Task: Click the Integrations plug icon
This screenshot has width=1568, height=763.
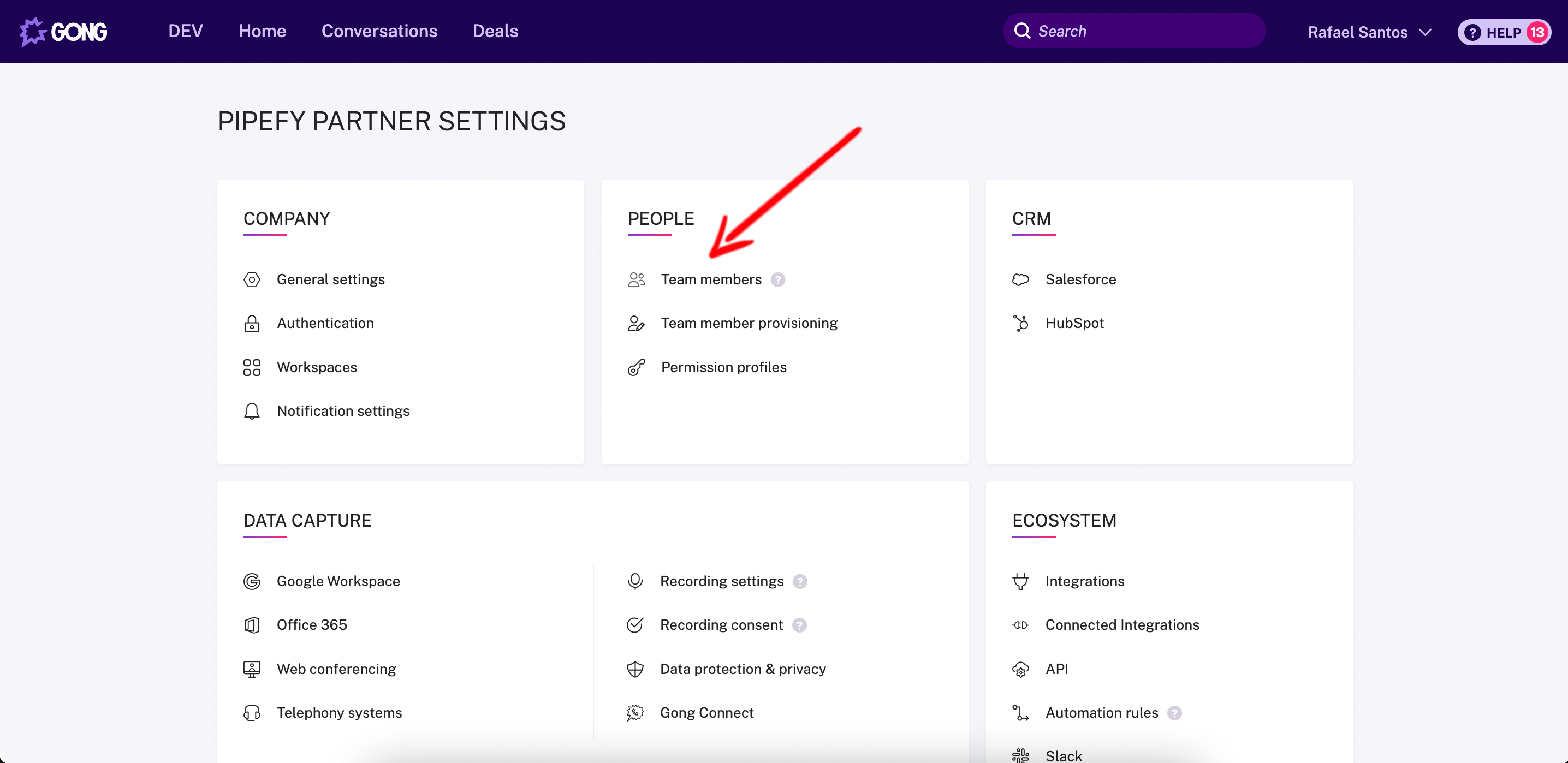Action: (1020, 581)
